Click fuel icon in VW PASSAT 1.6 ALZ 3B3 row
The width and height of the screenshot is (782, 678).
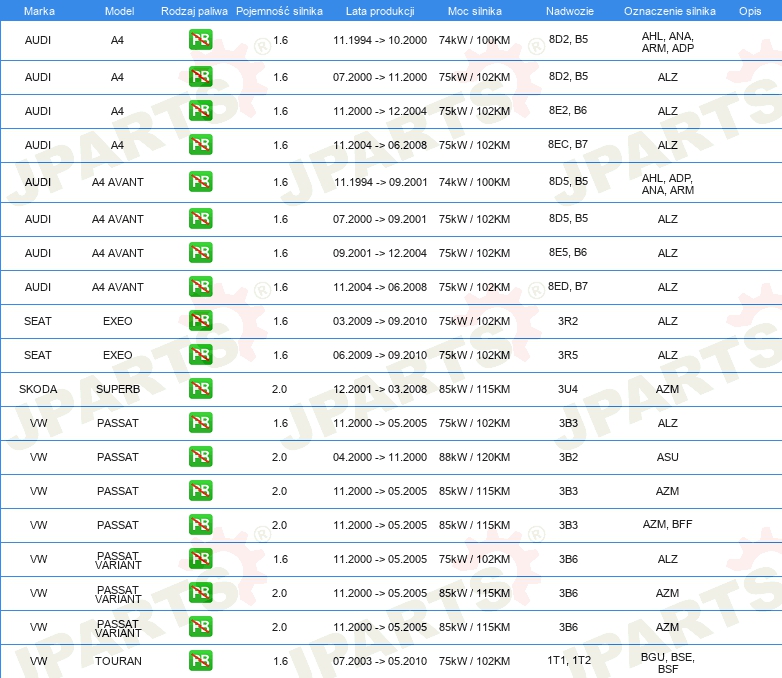[200, 422]
